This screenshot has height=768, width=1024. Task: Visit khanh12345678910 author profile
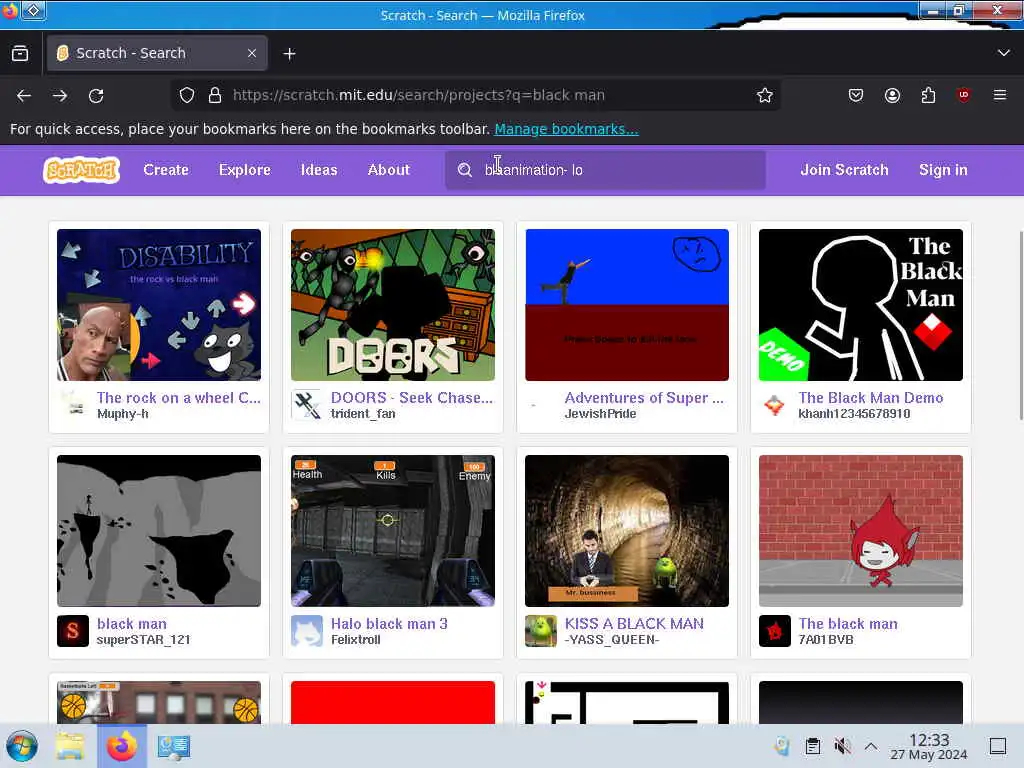pos(854,414)
